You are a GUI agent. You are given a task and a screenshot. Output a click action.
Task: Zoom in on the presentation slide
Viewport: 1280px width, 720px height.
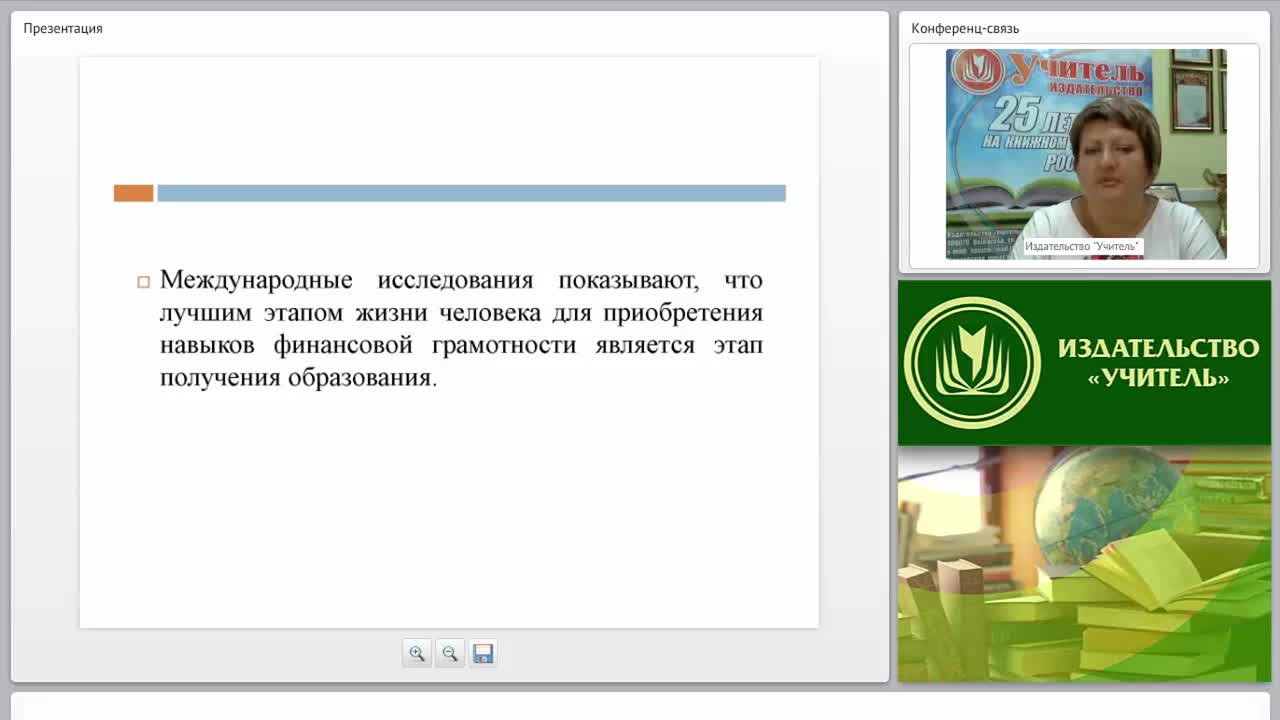coord(417,653)
